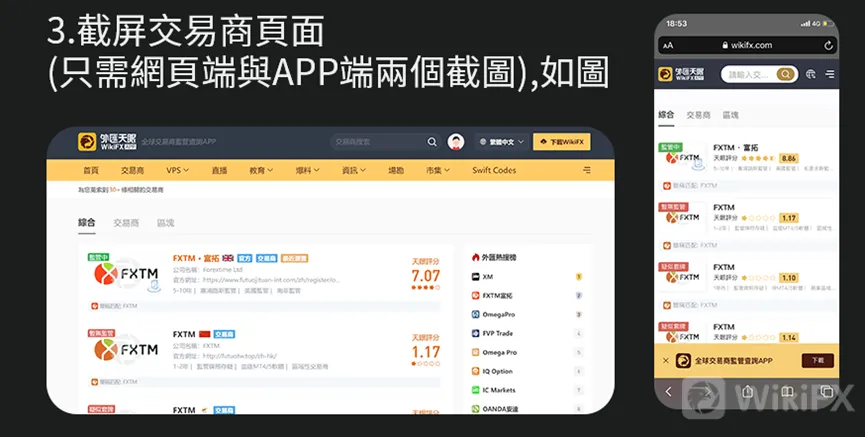The height and width of the screenshot is (437, 865).
Task: Tap the 8.86 score badge on phone
Action: tap(789, 158)
